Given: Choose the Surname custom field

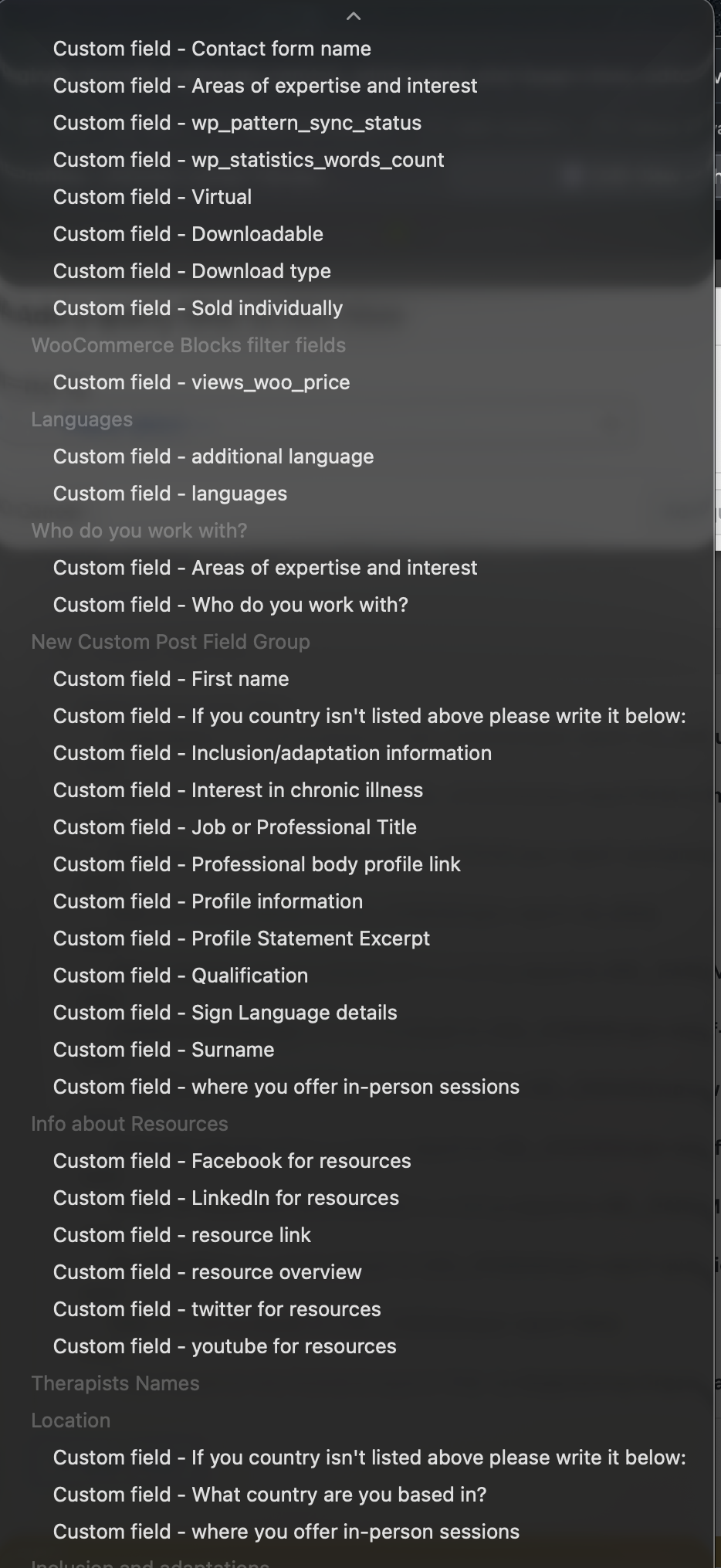Looking at the screenshot, I should click(x=163, y=1050).
